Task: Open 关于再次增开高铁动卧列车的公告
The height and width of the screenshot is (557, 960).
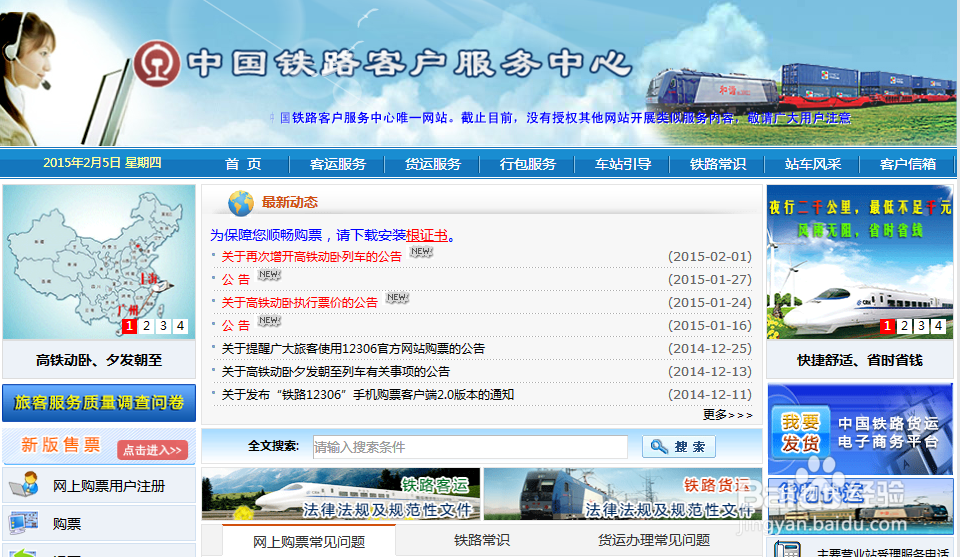Action: tap(311, 256)
